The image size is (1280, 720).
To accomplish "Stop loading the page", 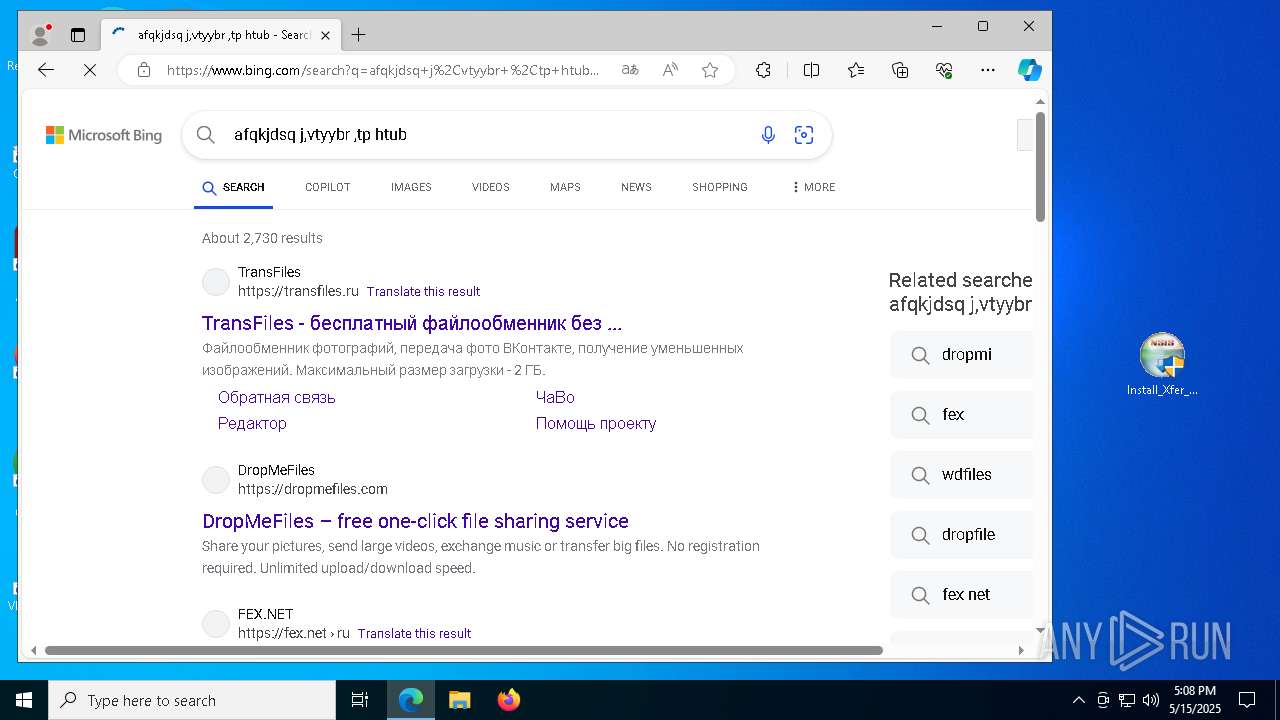I will pos(89,70).
